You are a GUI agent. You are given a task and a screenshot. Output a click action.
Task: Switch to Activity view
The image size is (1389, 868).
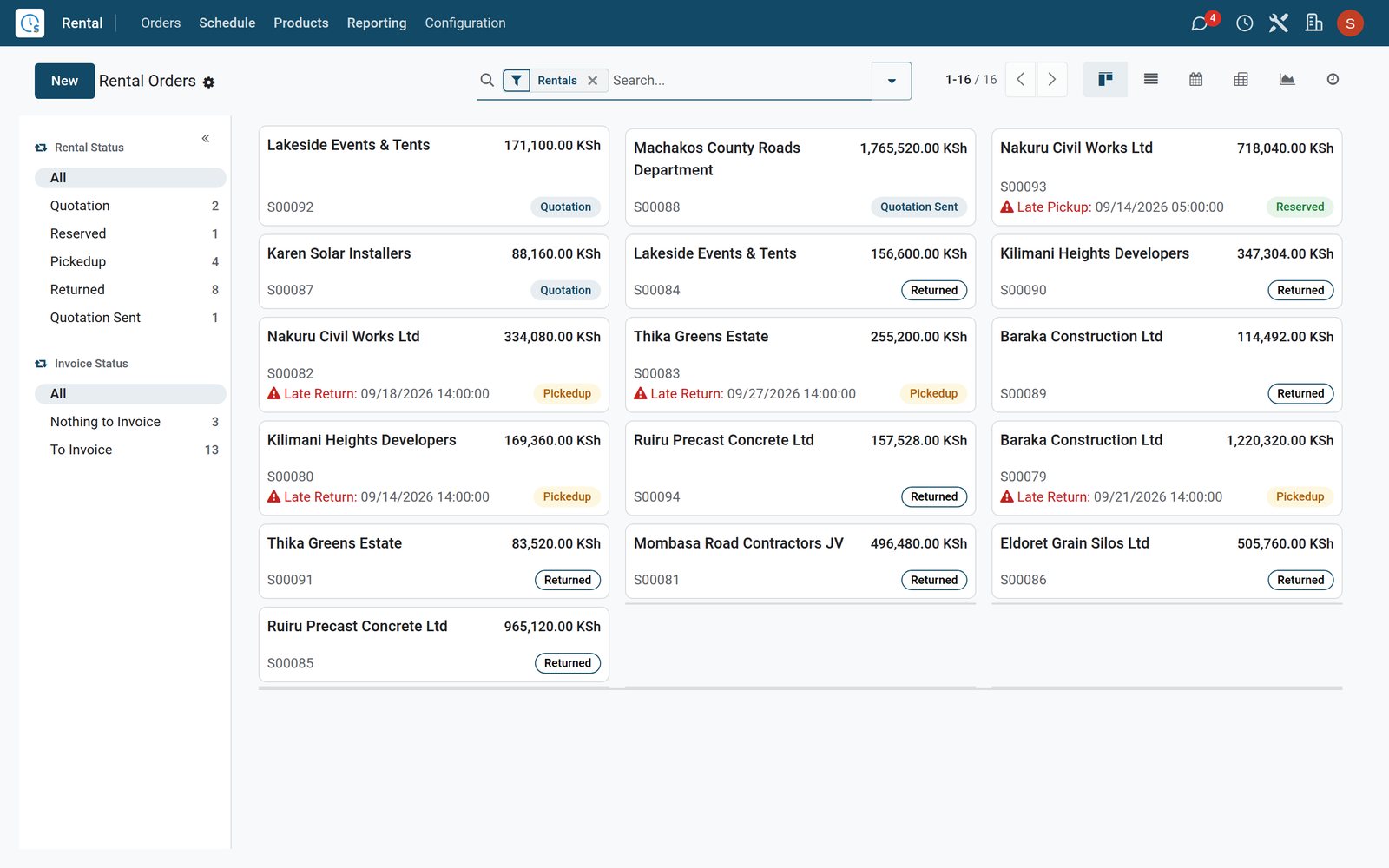pyautogui.click(x=1333, y=80)
